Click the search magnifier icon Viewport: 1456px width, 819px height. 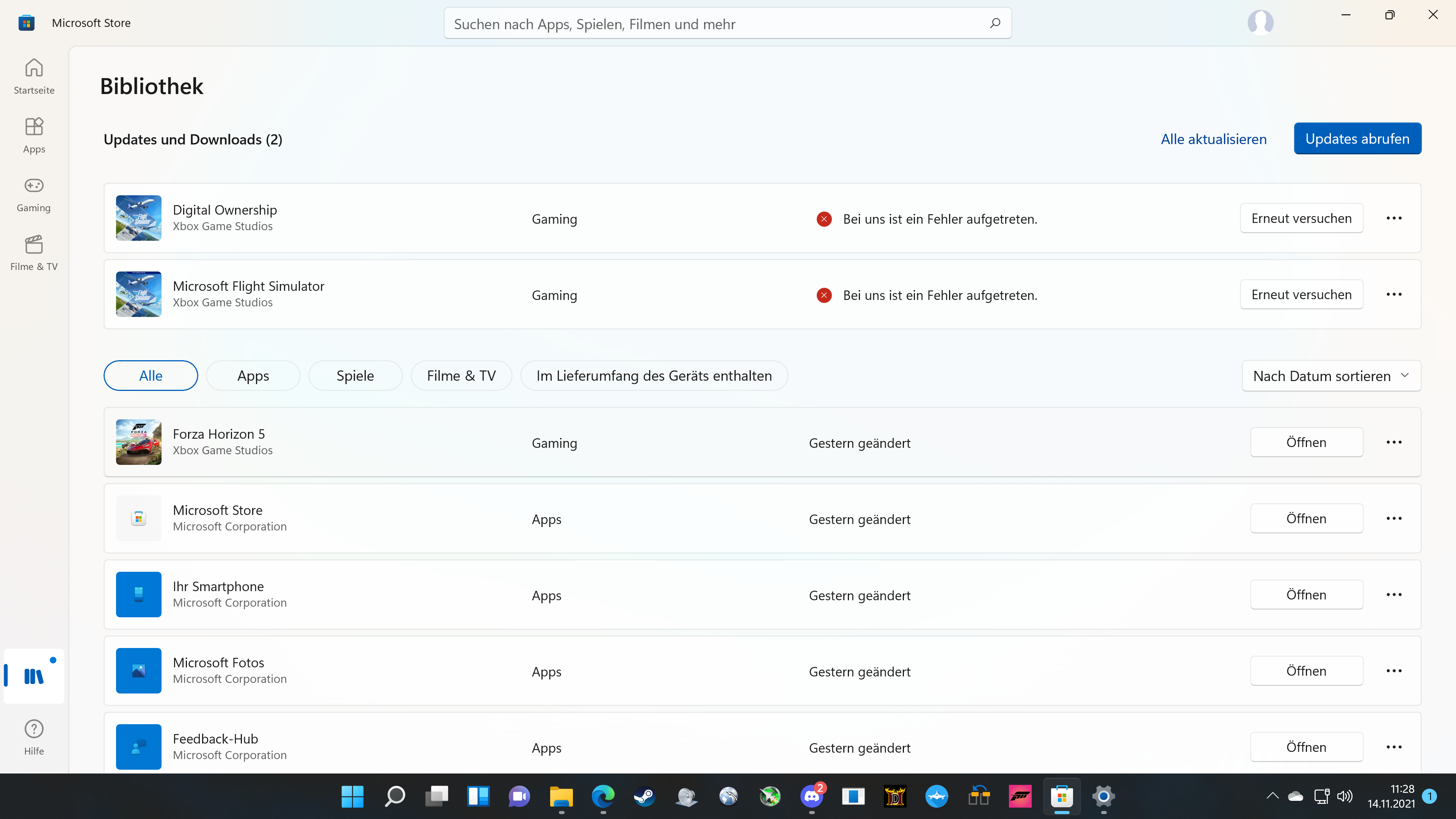(995, 23)
